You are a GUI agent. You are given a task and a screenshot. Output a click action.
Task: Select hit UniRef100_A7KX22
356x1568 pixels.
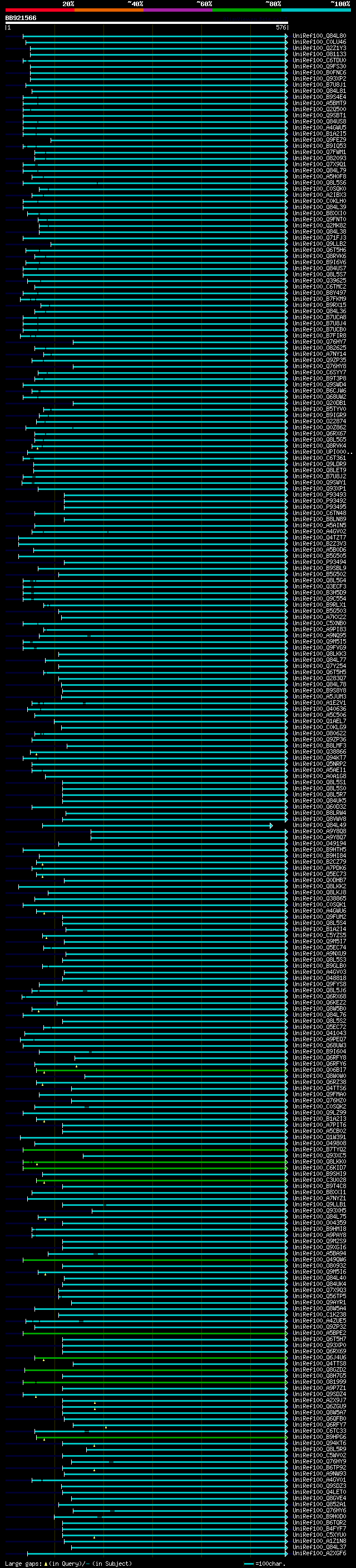pos(319,617)
